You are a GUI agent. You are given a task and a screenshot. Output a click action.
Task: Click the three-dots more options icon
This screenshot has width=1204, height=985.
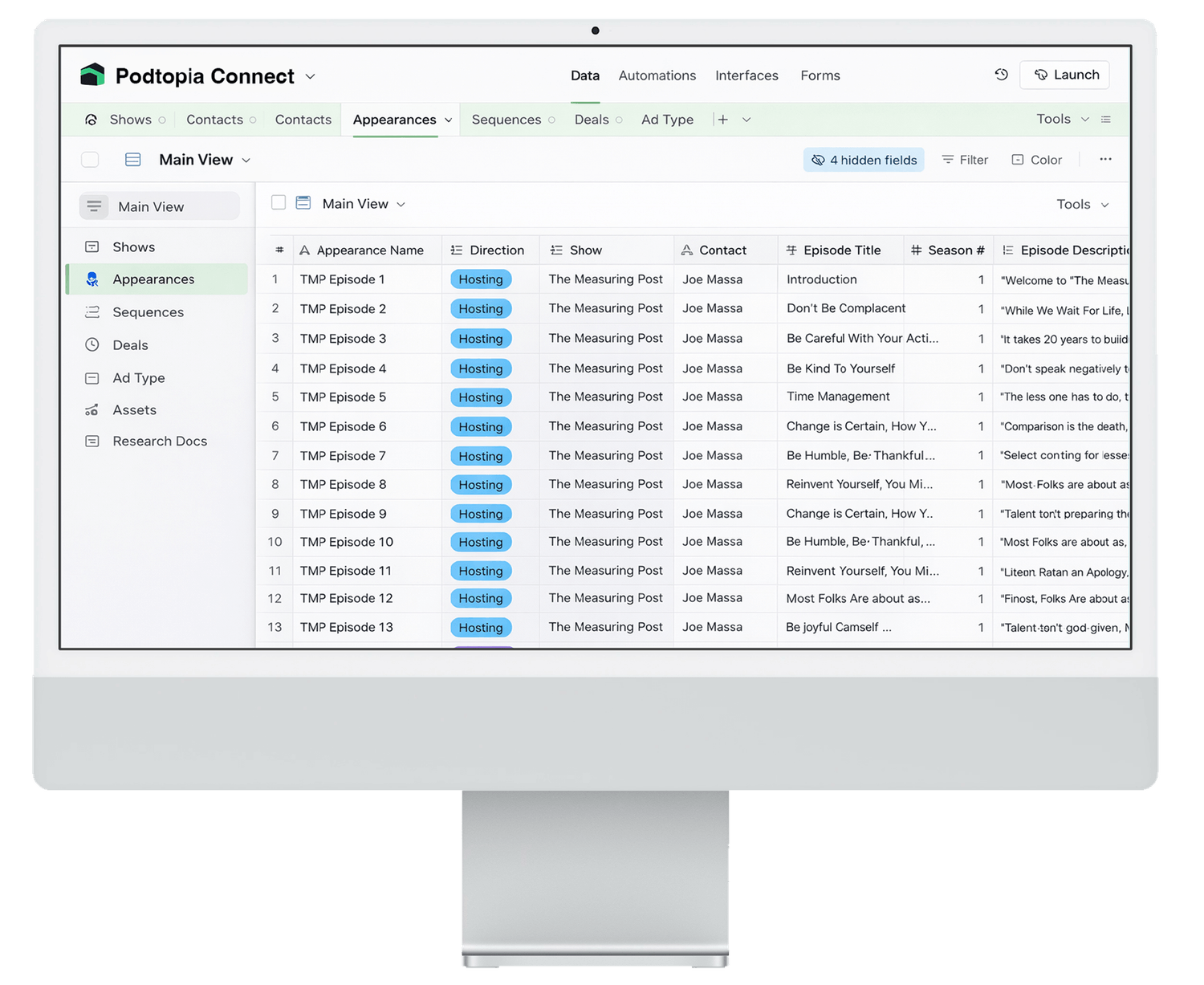[x=1105, y=160]
